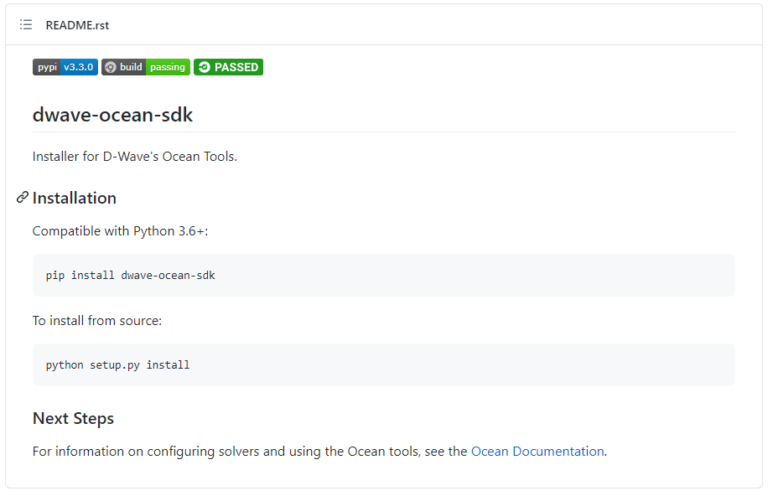Click the Next Steps section heading

click(x=73, y=418)
